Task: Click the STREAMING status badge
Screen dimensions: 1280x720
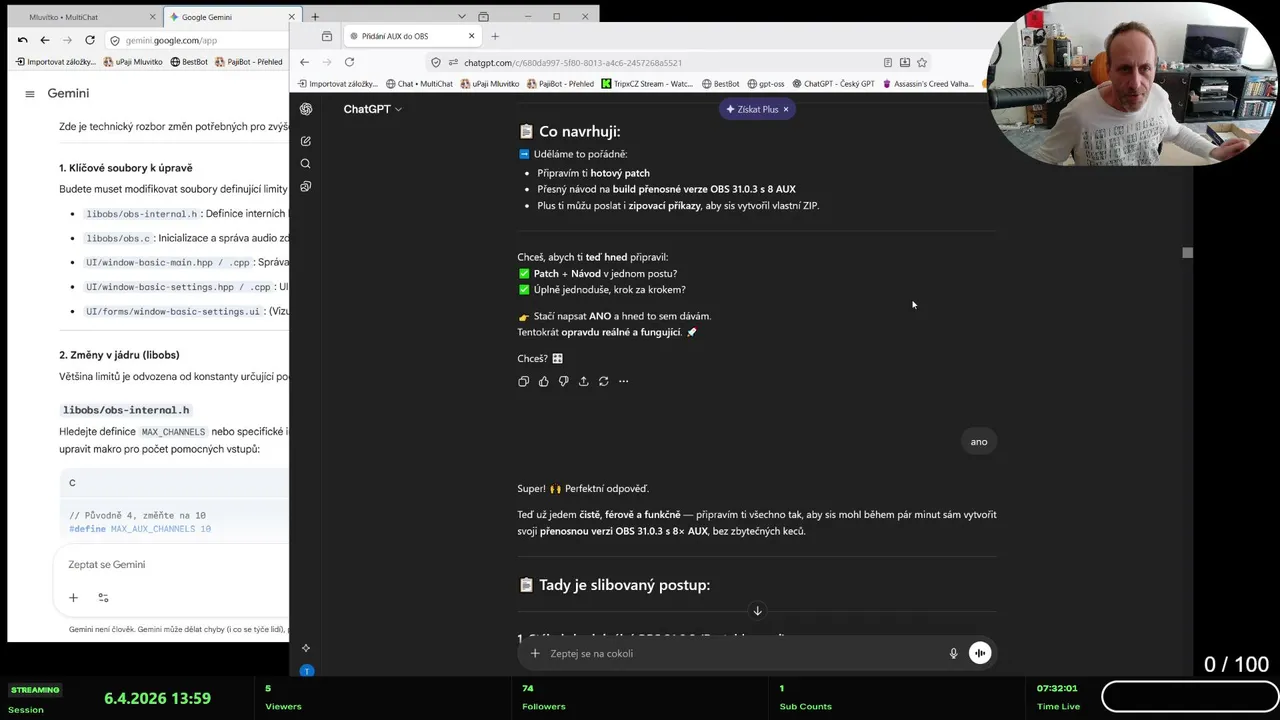Action: (x=35, y=690)
